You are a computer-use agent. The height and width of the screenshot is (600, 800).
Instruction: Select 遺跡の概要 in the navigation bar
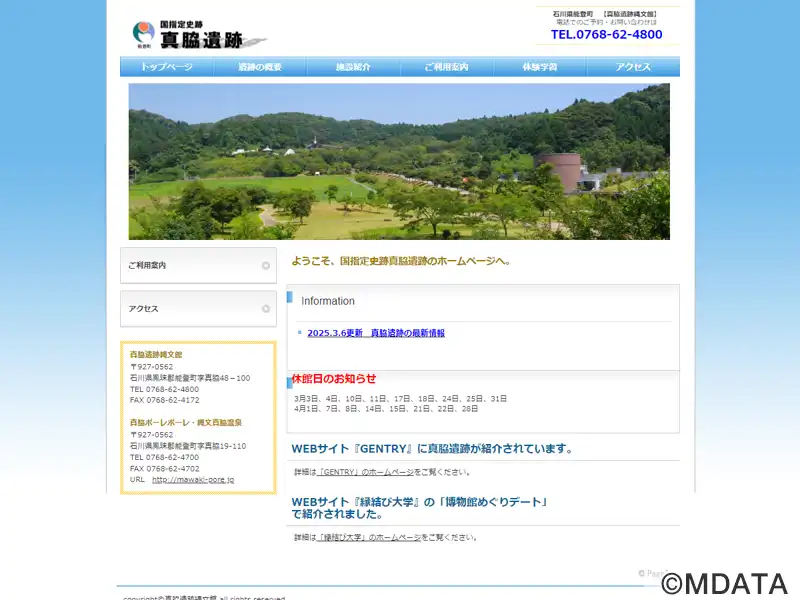pyautogui.click(x=260, y=67)
